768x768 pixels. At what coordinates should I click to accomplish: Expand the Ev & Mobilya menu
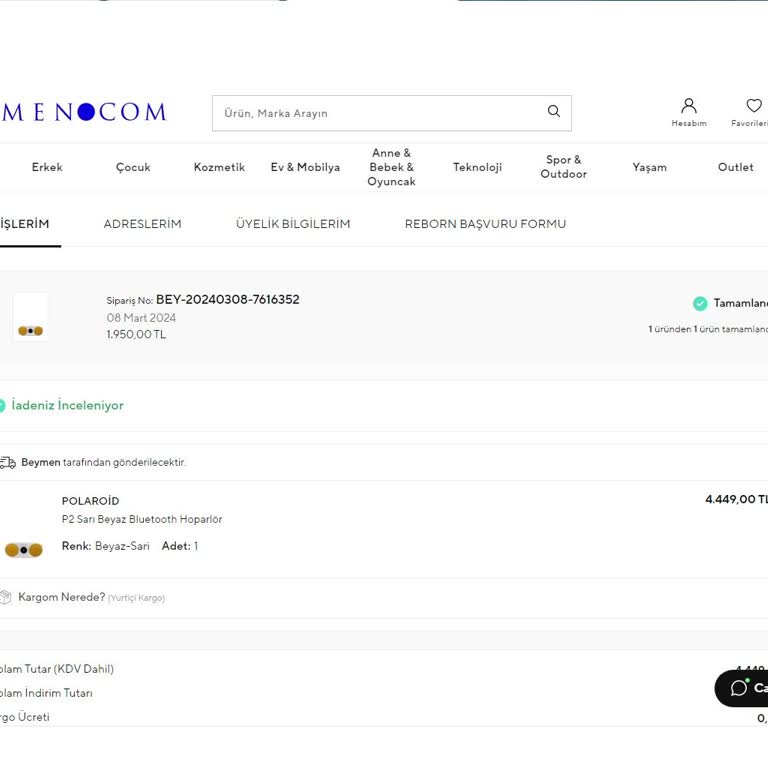(x=305, y=167)
